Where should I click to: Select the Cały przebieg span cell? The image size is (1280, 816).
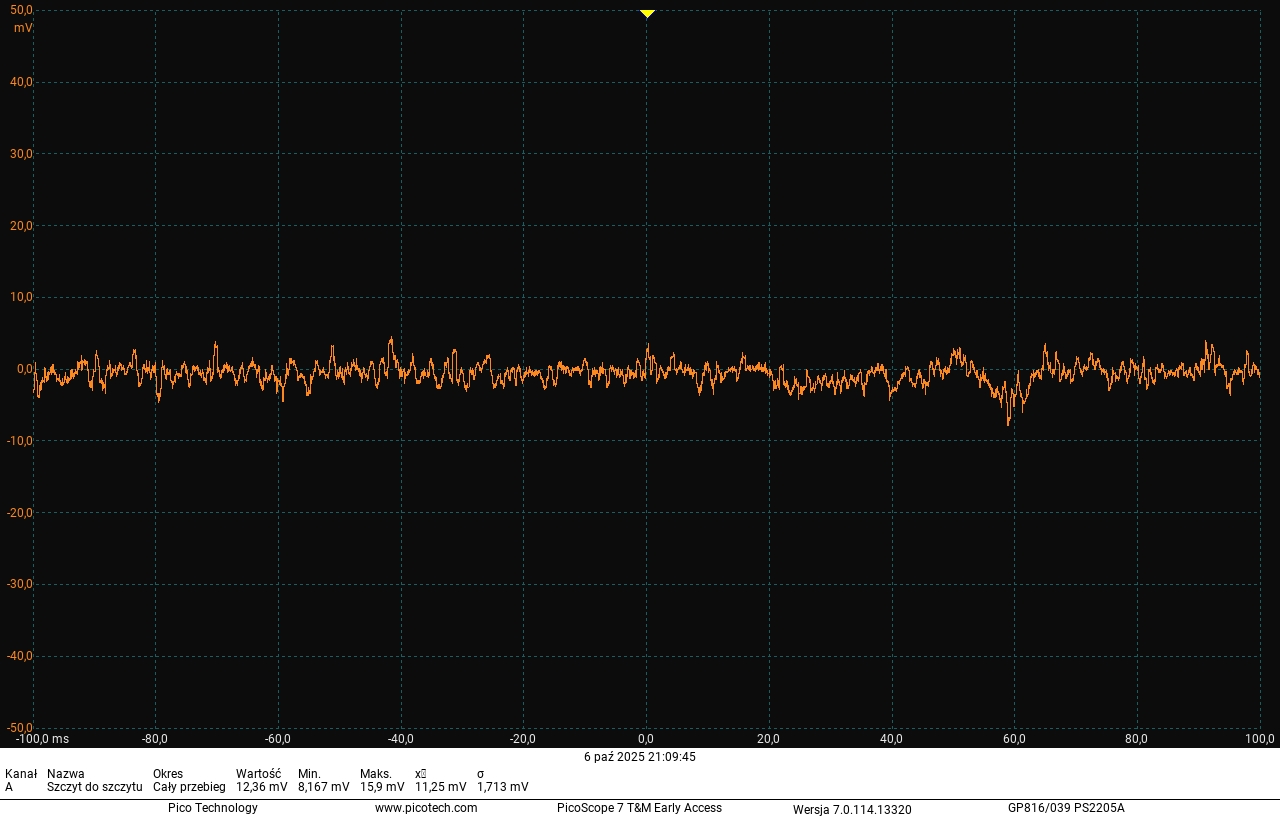pyautogui.click(x=189, y=787)
